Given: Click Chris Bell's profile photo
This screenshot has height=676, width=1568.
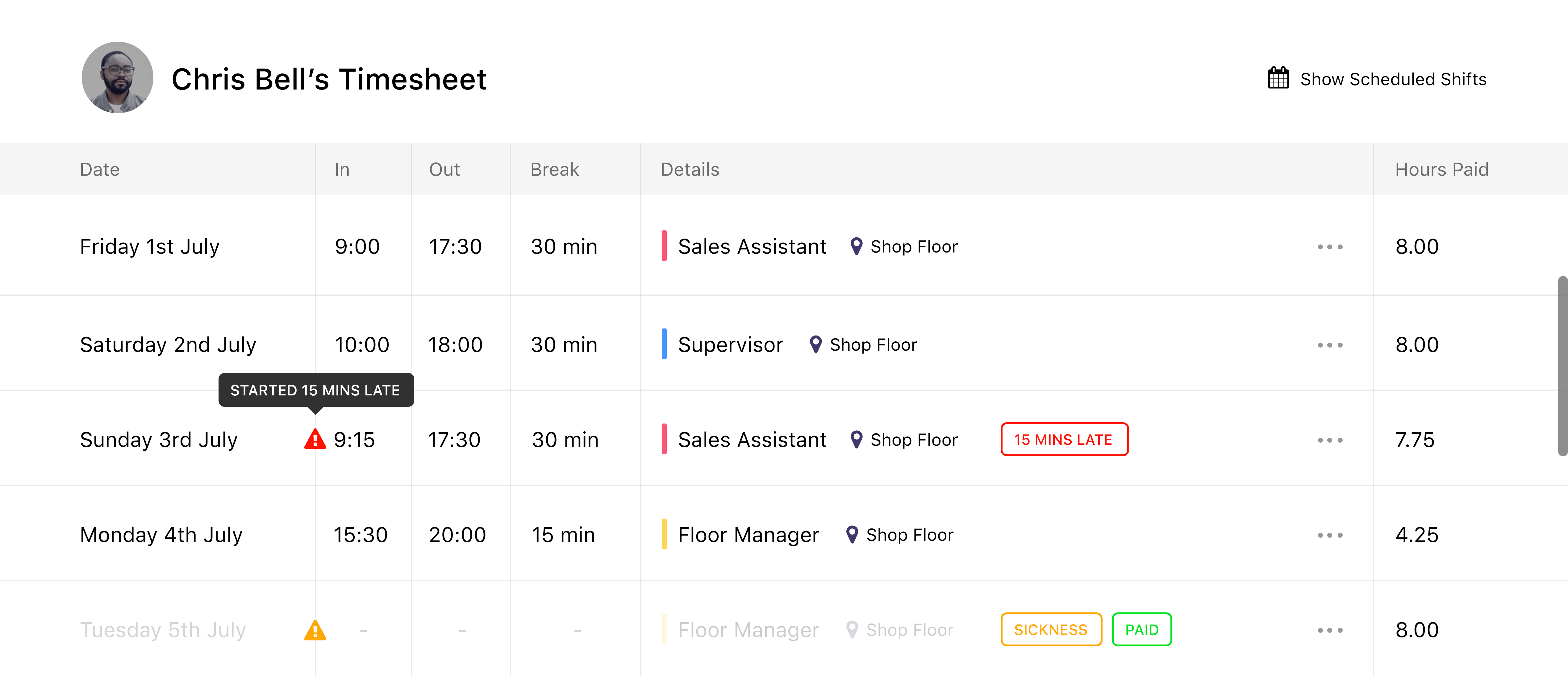Looking at the screenshot, I should pos(118,78).
